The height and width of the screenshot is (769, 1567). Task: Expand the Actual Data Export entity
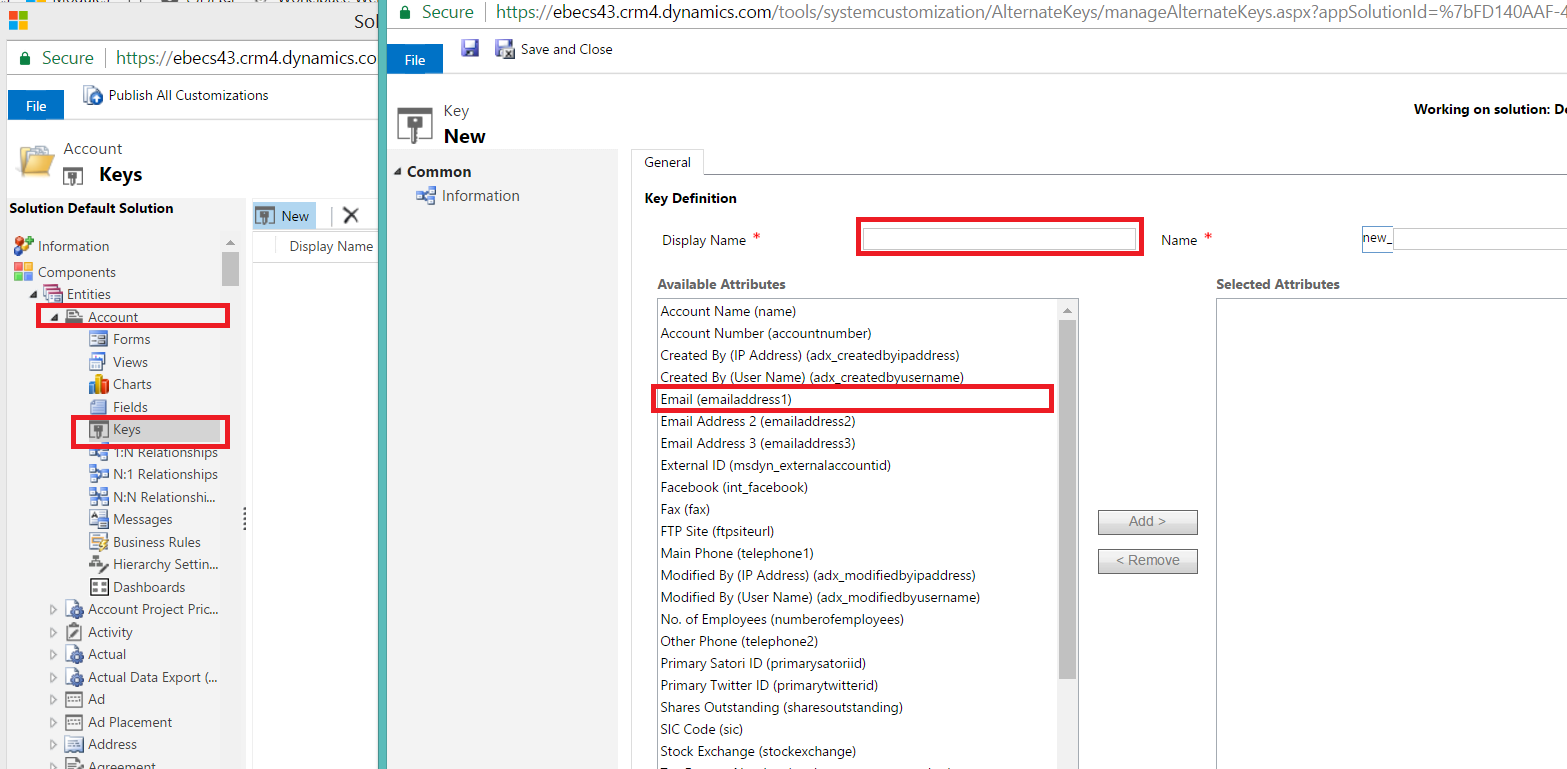55,677
